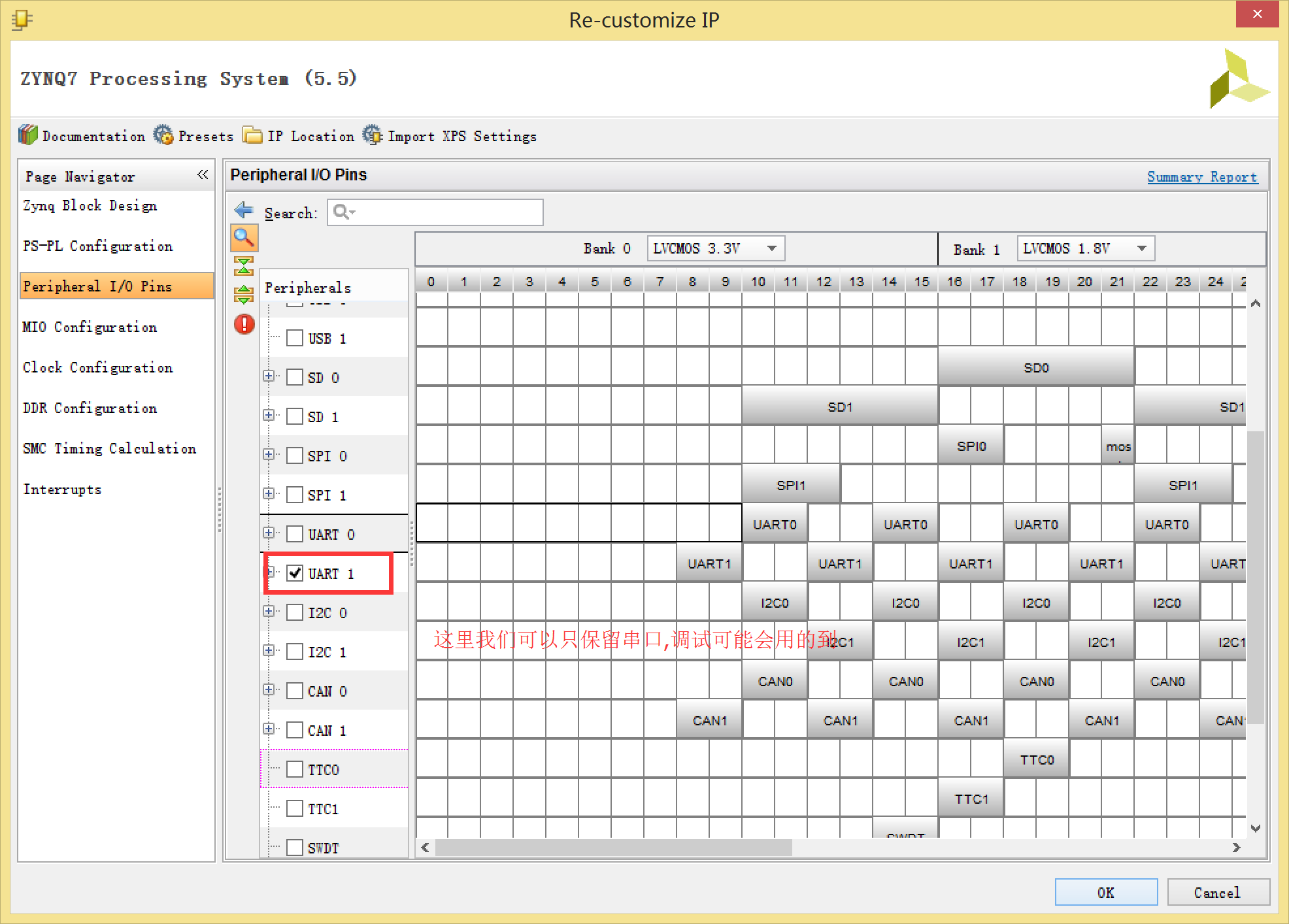Screen dimensions: 1289x924
Task: Click the magnifier search toggle icon
Action: [x=244, y=238]
